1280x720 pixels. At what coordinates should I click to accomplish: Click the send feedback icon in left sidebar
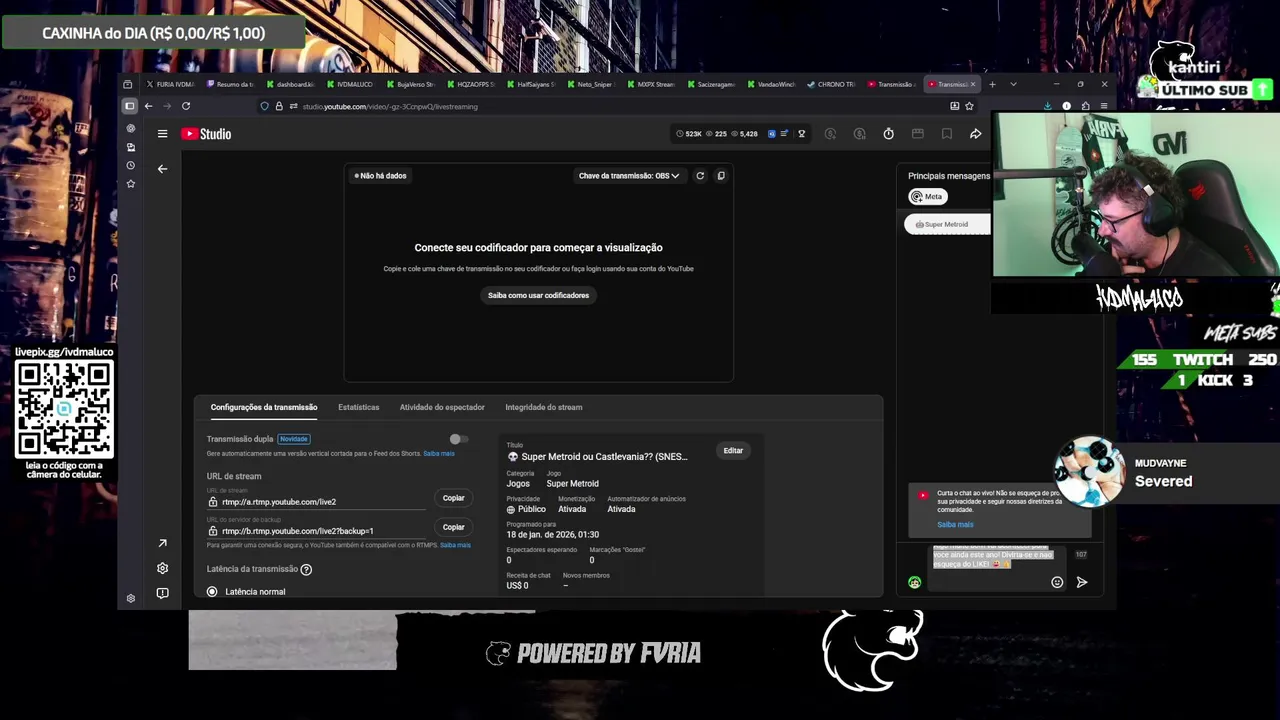(x=162, y=593)
